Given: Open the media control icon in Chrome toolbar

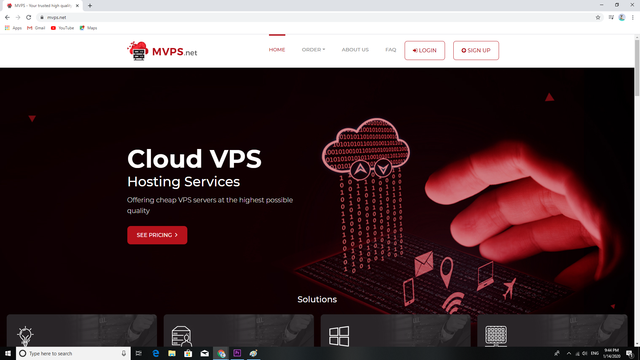Looking at the screenshot, I should pyautogui.click(x=611, y=17).
